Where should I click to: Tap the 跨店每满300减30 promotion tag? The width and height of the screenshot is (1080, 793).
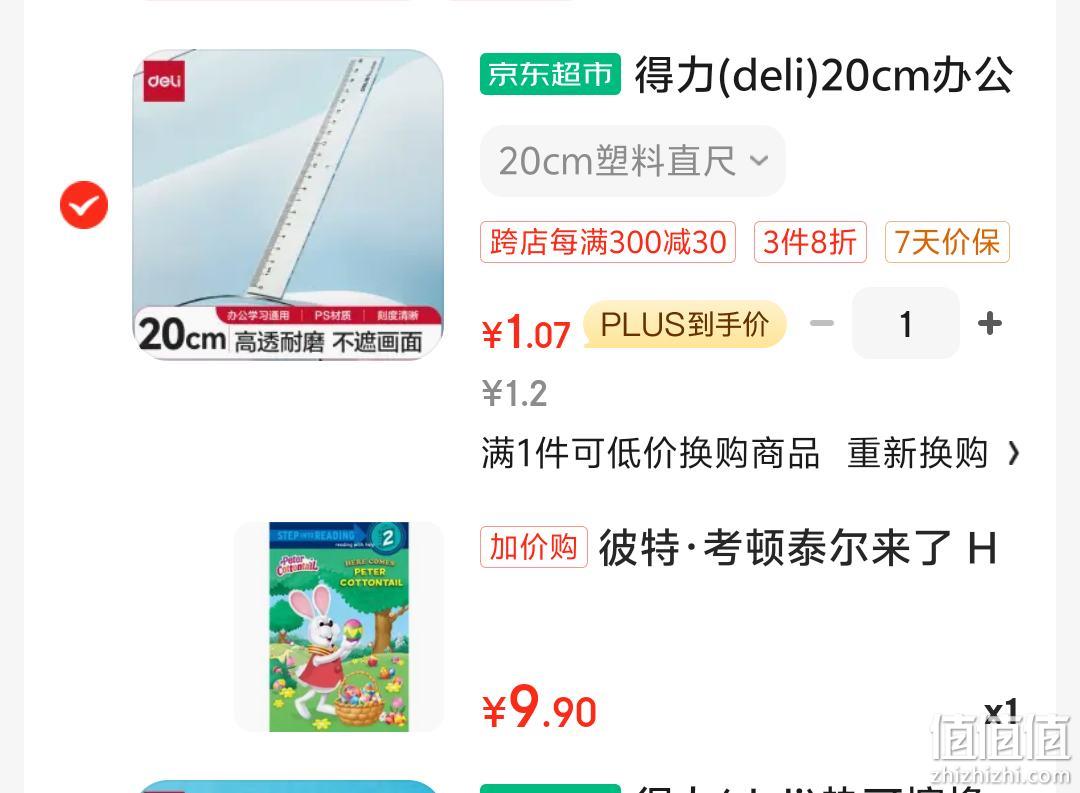point(608,242)
